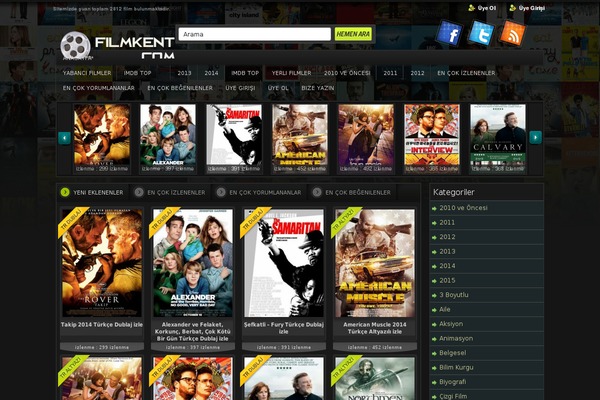Click the grey arrow beside En Çok Beğenilenler tab
The width and height of the screenshot is (600, 400).
317,192
